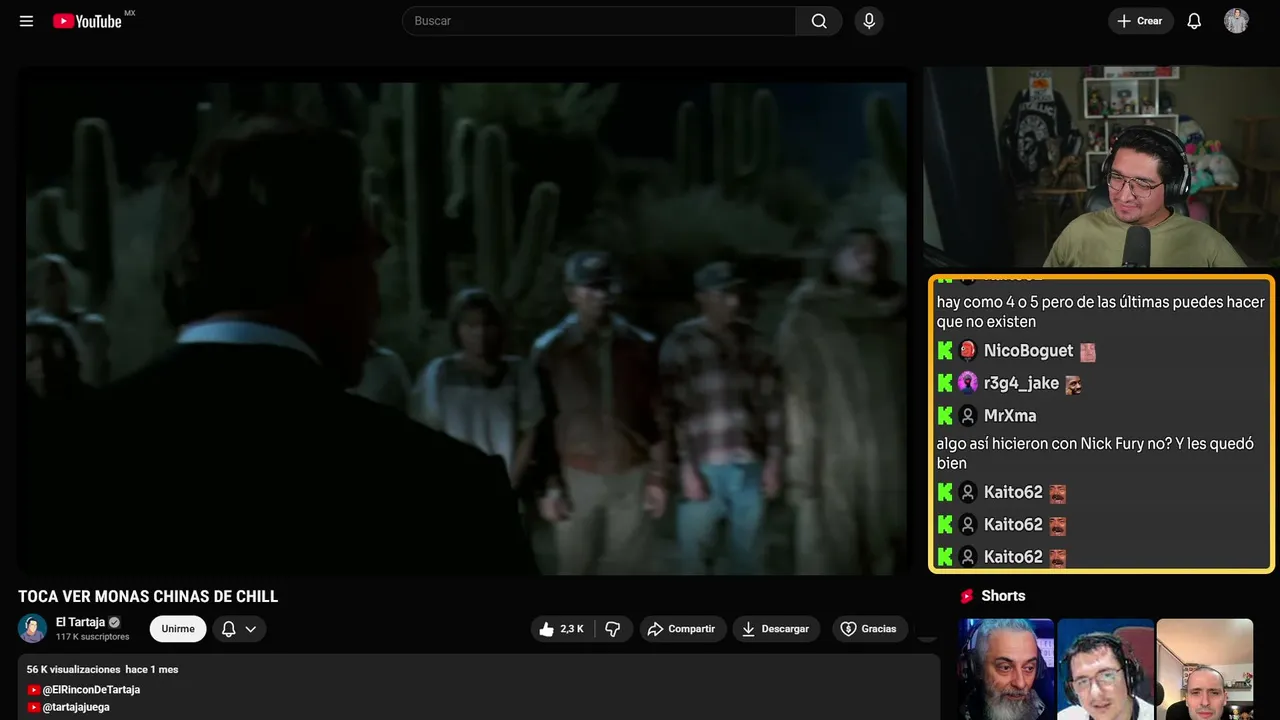This screenshot has height=720, width=1280.
Task: Dislike the video with the thumbs-down
Action: [x=613, y=629]
